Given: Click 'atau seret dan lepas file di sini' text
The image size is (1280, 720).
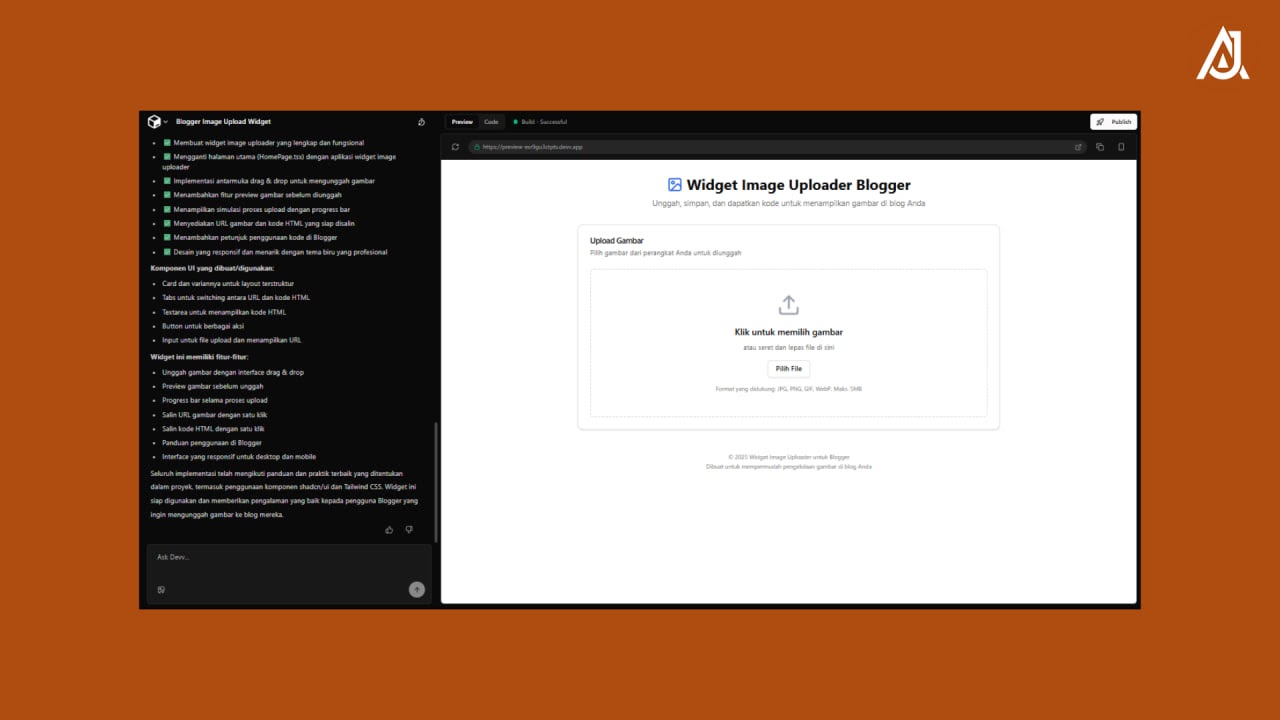Looking at the screenshot, I should click(x=788, y=347).
